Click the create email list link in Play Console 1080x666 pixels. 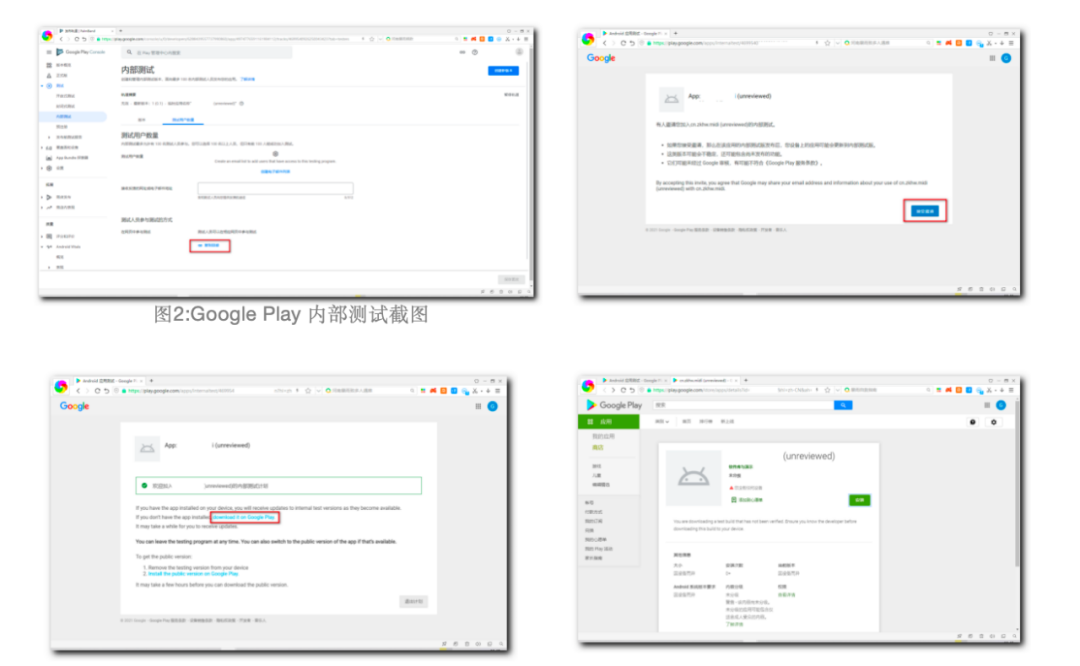pyautogui.click(x=275, y=171)
